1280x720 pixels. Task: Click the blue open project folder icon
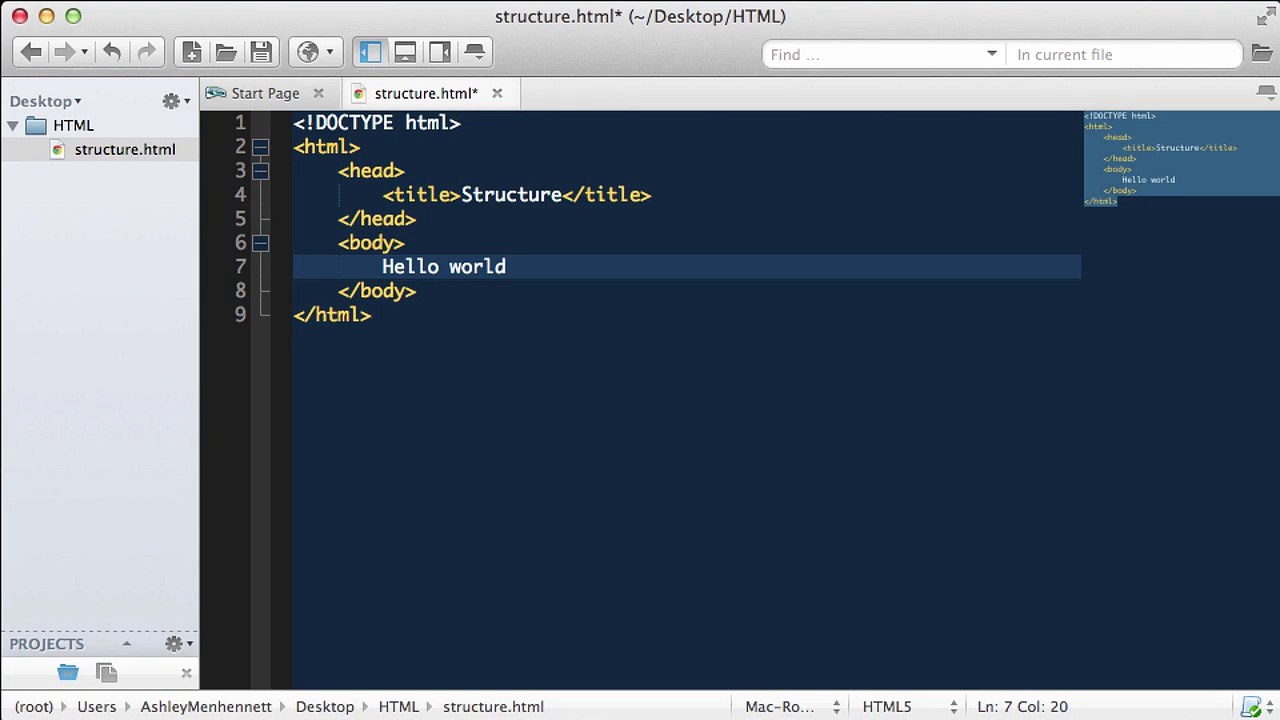[68, 673]
